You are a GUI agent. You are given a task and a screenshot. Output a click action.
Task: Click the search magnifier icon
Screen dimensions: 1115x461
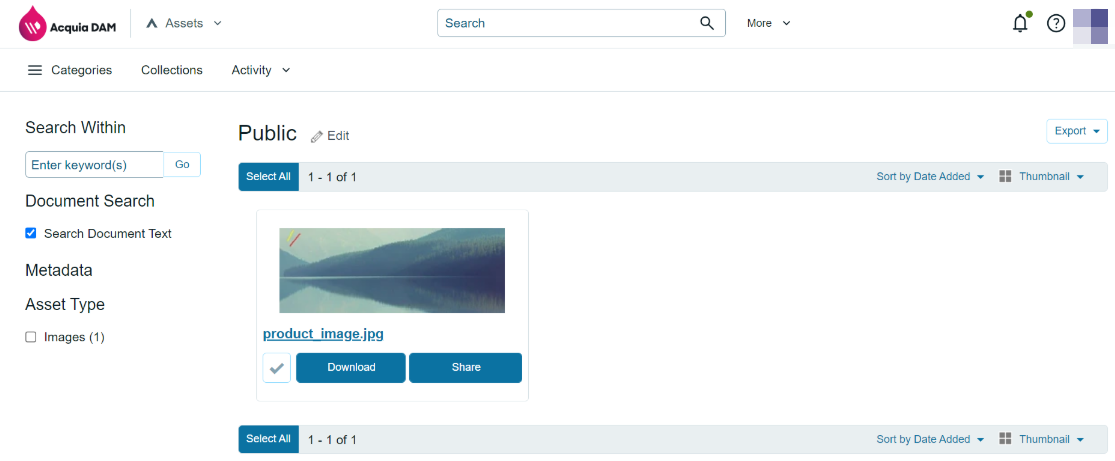[707, 23]
